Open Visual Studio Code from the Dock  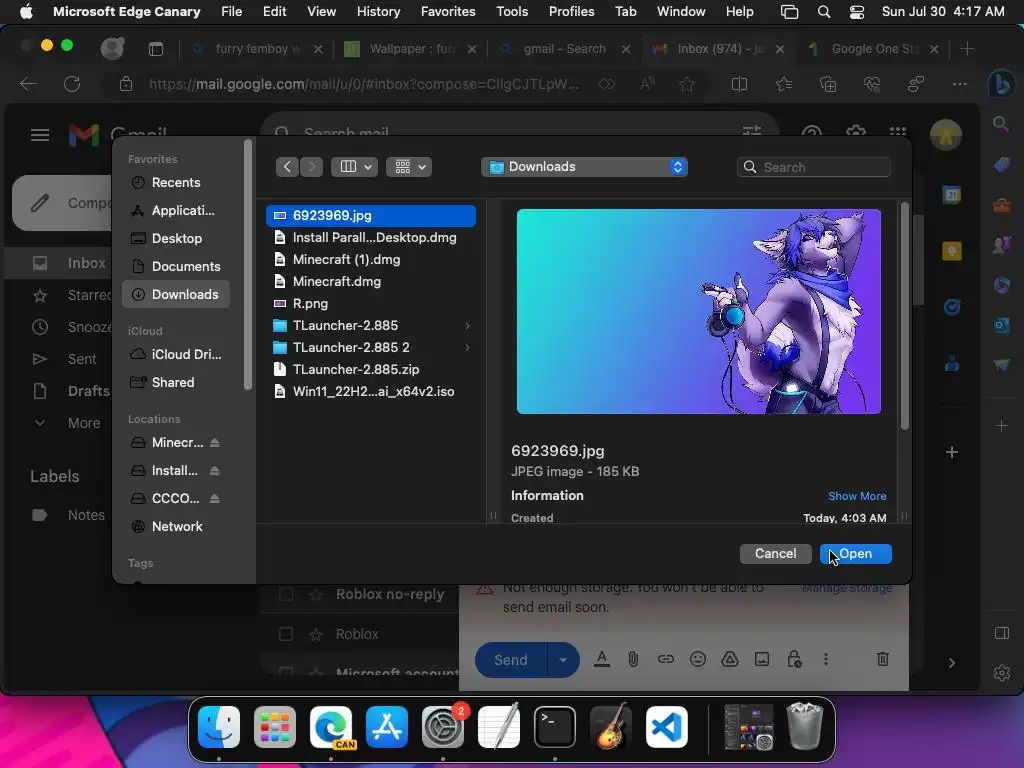coord(667,727)
